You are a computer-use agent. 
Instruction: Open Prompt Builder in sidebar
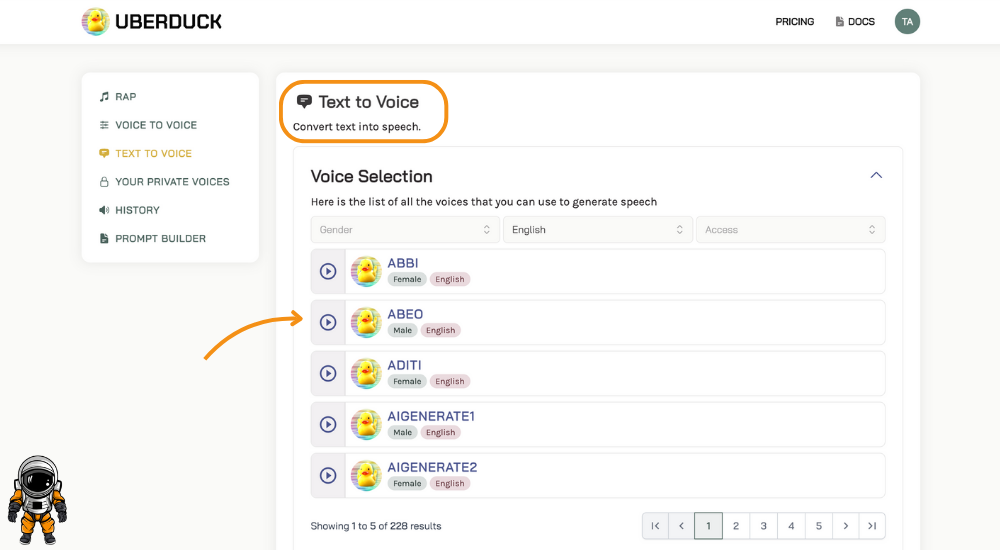[x=160, y=239]
